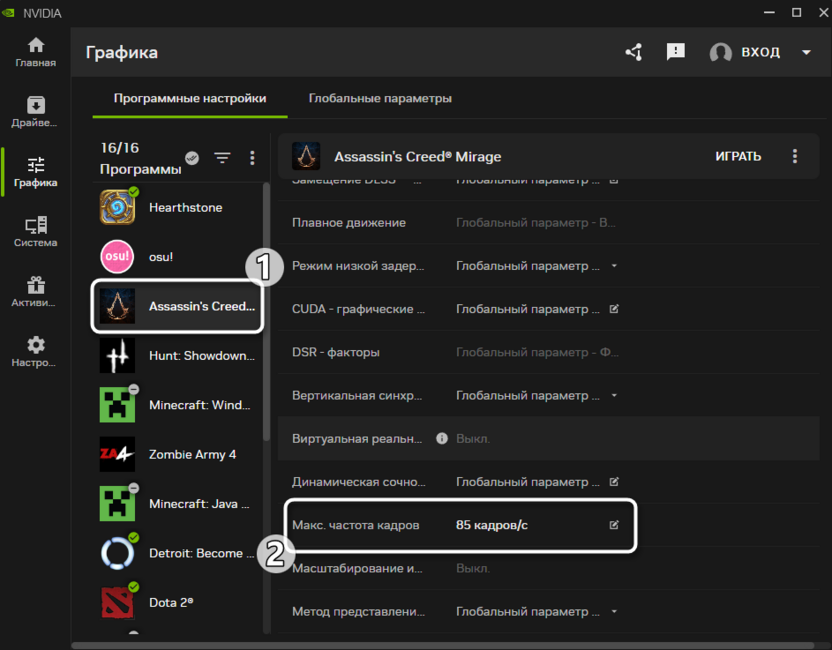This screenshot has width=832, height=650.
Task: Click info icon next to Виртуальная реальность
Action: click(x=441, y=438)
